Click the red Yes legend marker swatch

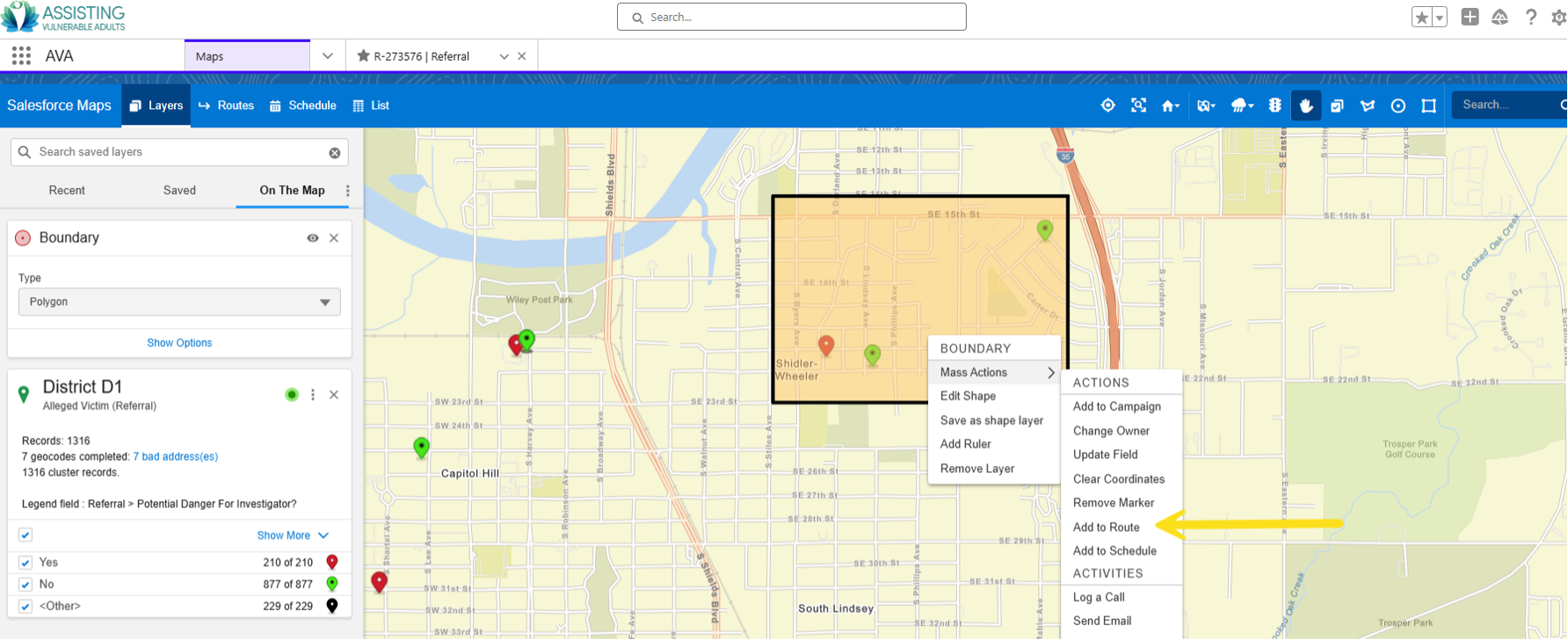click(332, 563)
